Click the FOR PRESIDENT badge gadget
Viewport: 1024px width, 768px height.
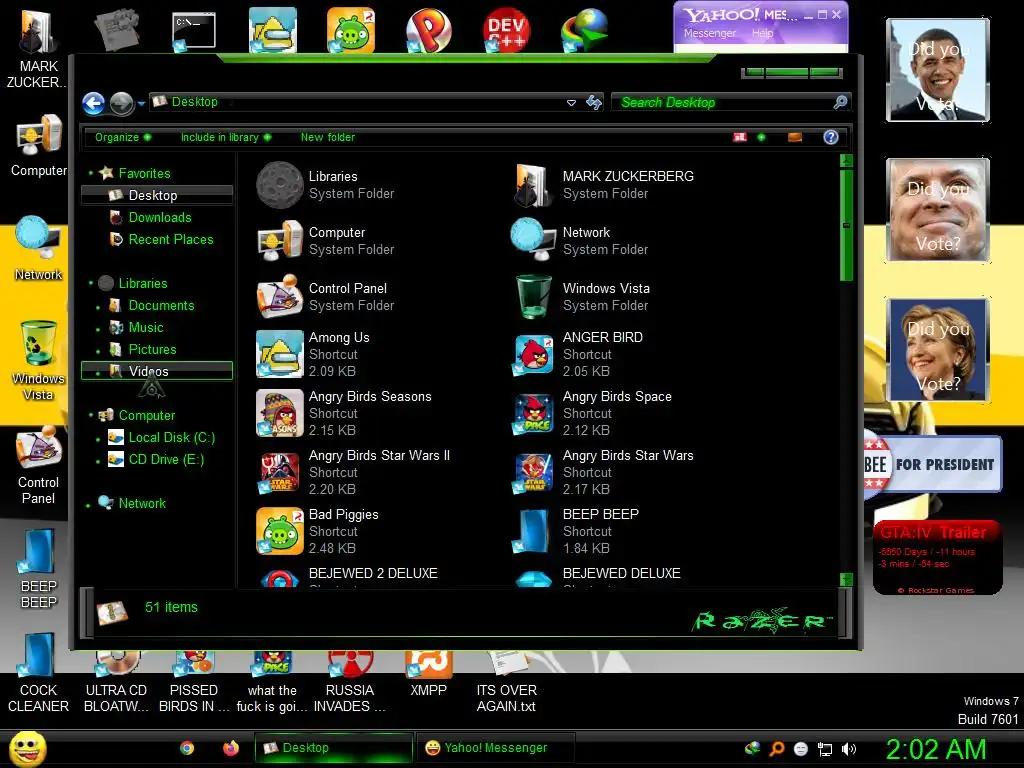(x=933, y=464)
